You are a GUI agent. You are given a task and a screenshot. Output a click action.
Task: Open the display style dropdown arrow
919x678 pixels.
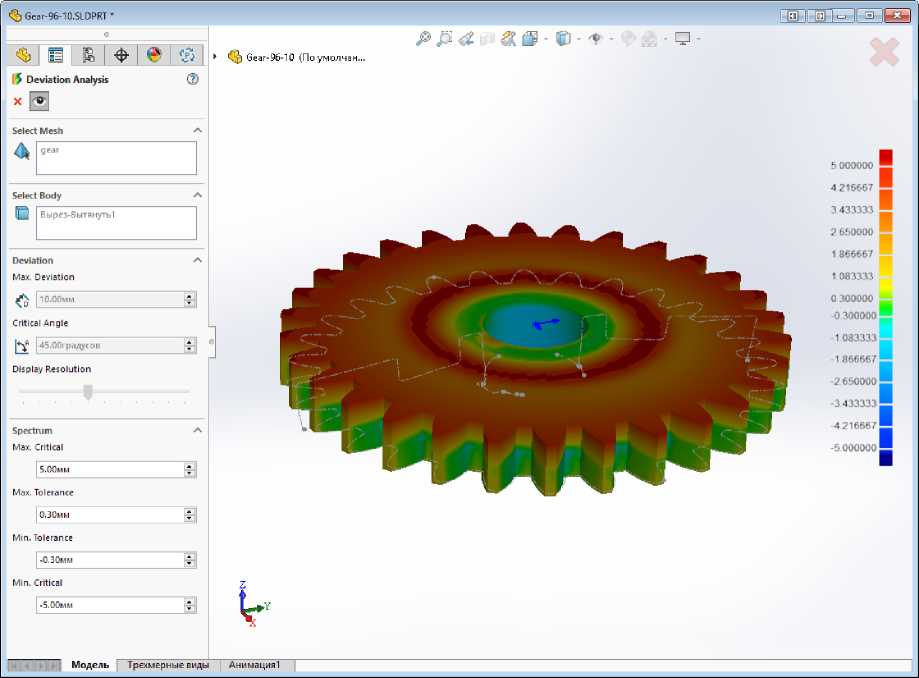click(x=578, y=39)
